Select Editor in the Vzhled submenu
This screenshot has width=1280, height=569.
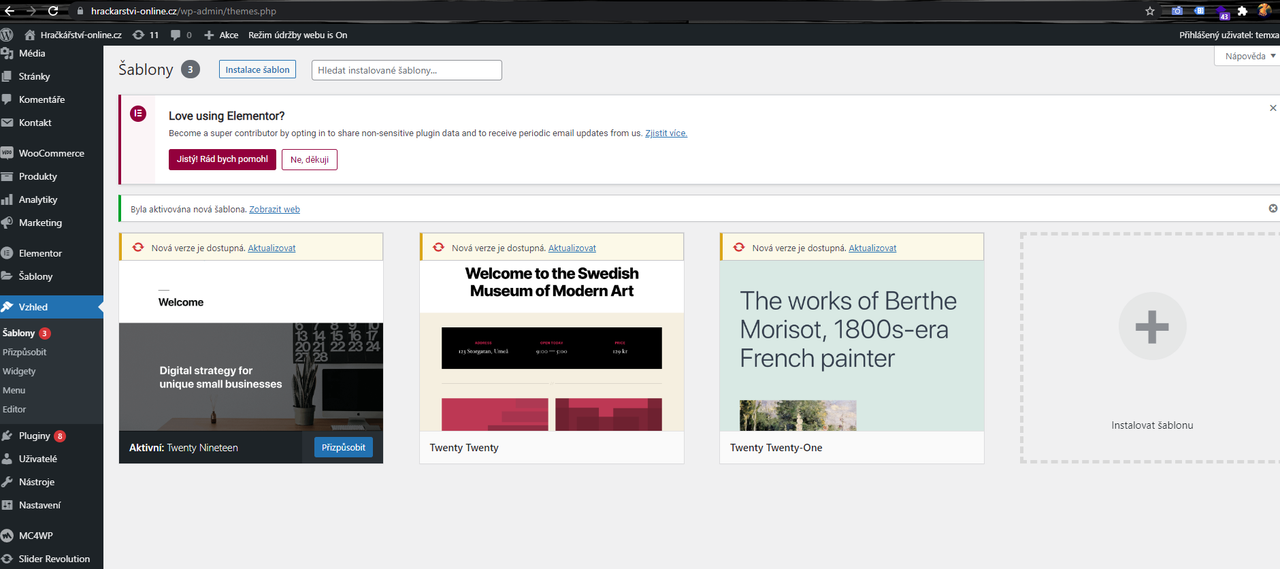tap(14, 409)
